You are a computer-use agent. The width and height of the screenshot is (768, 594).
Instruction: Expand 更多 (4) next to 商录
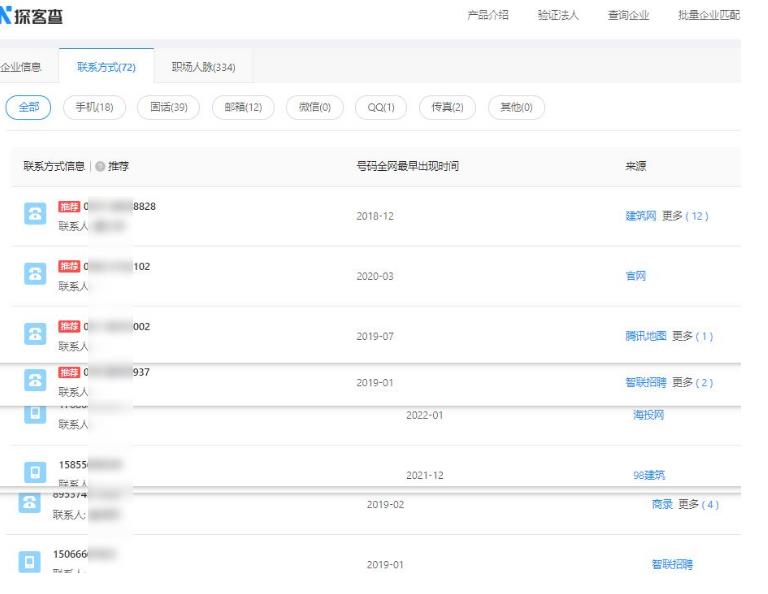point(698,504)
